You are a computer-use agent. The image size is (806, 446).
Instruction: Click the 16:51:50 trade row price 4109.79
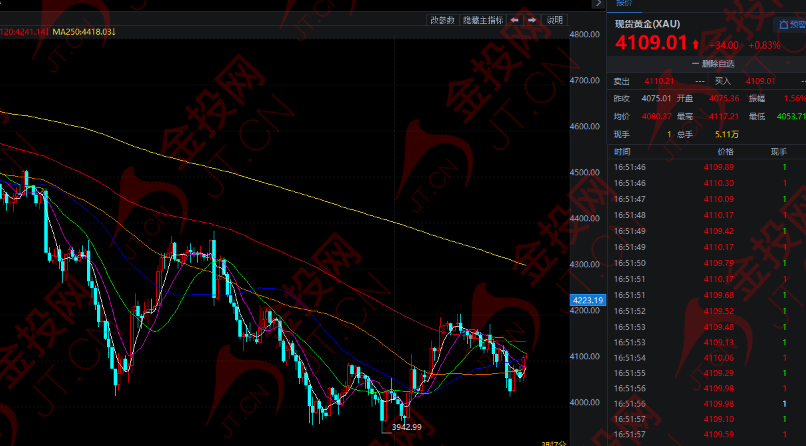[x=719, y=263]
